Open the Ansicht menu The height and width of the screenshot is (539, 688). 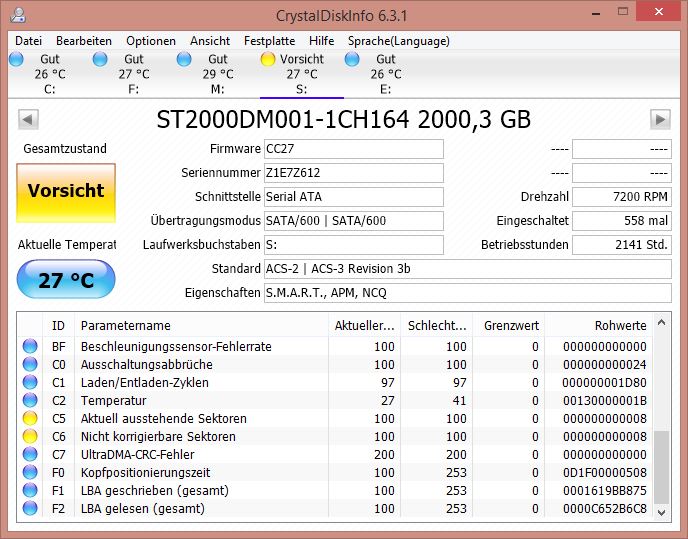pos(210,41)
